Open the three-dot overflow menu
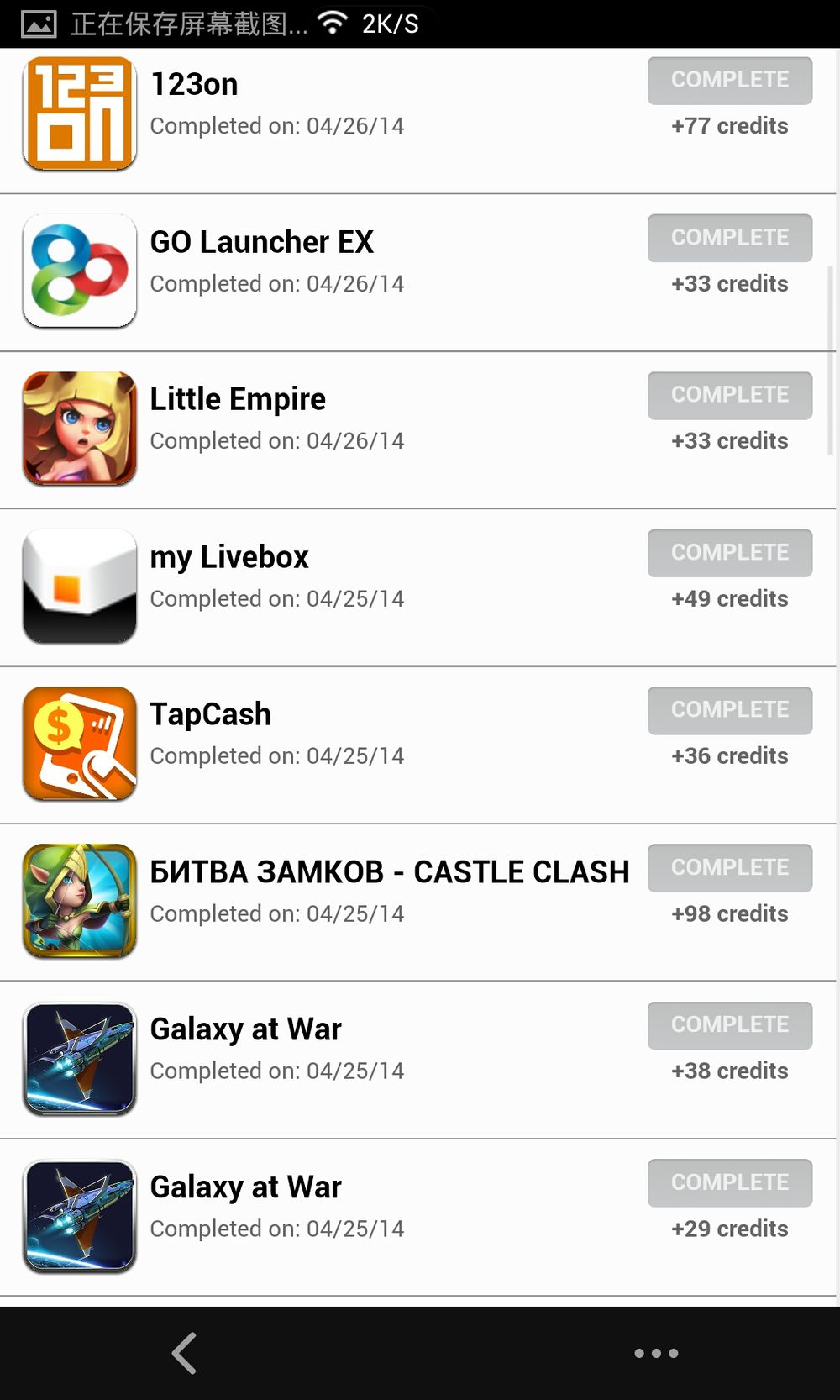This screenshot has height=1400, width=840. (x=656, y=1353)
